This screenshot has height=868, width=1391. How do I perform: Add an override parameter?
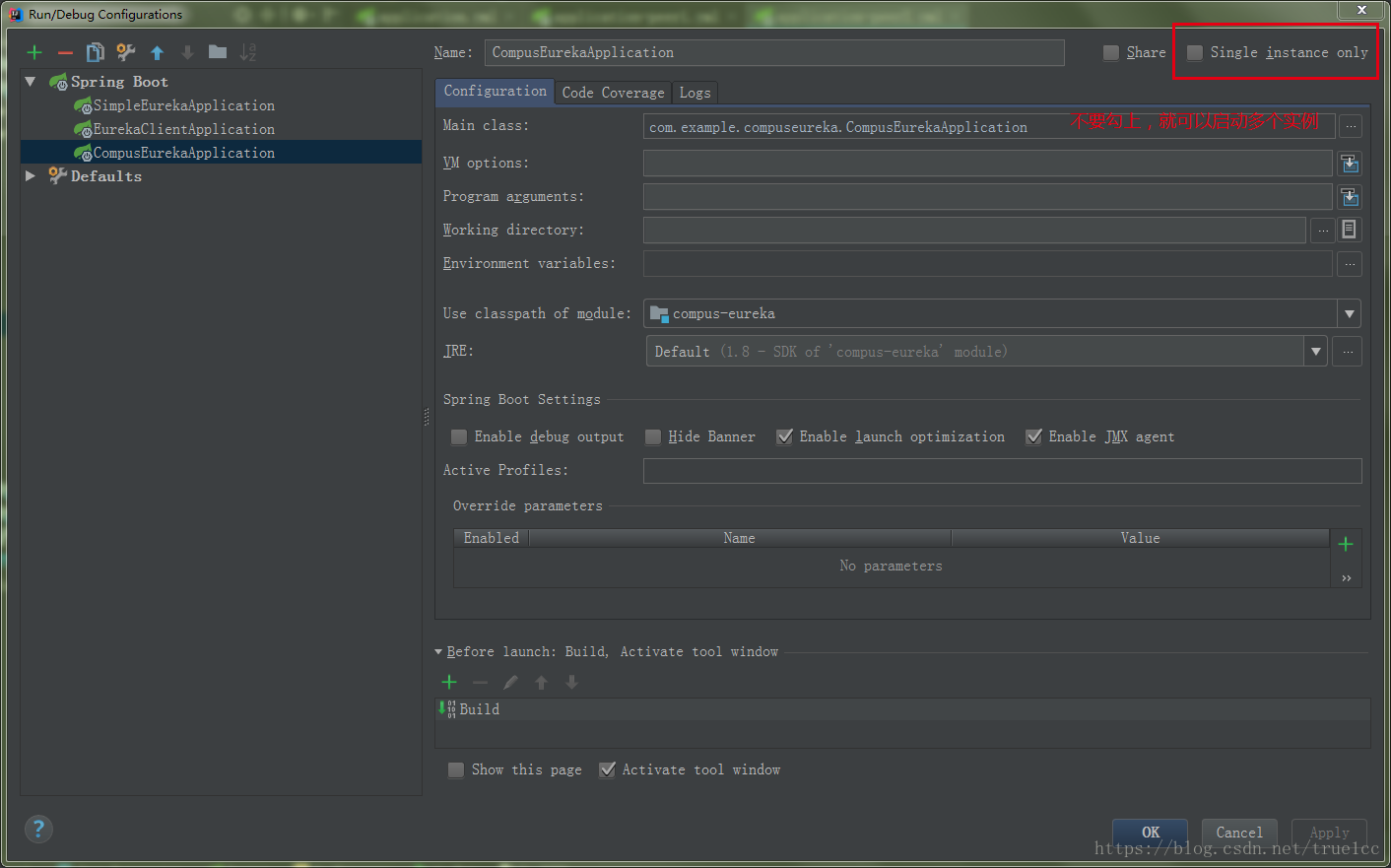click(x=1346, y=544)
